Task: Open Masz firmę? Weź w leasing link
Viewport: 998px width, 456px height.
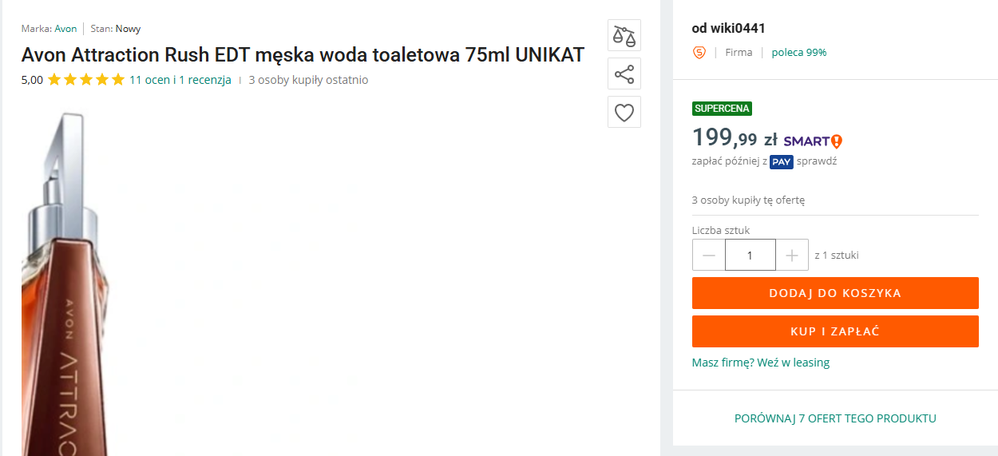Action: tap(760, 362)
